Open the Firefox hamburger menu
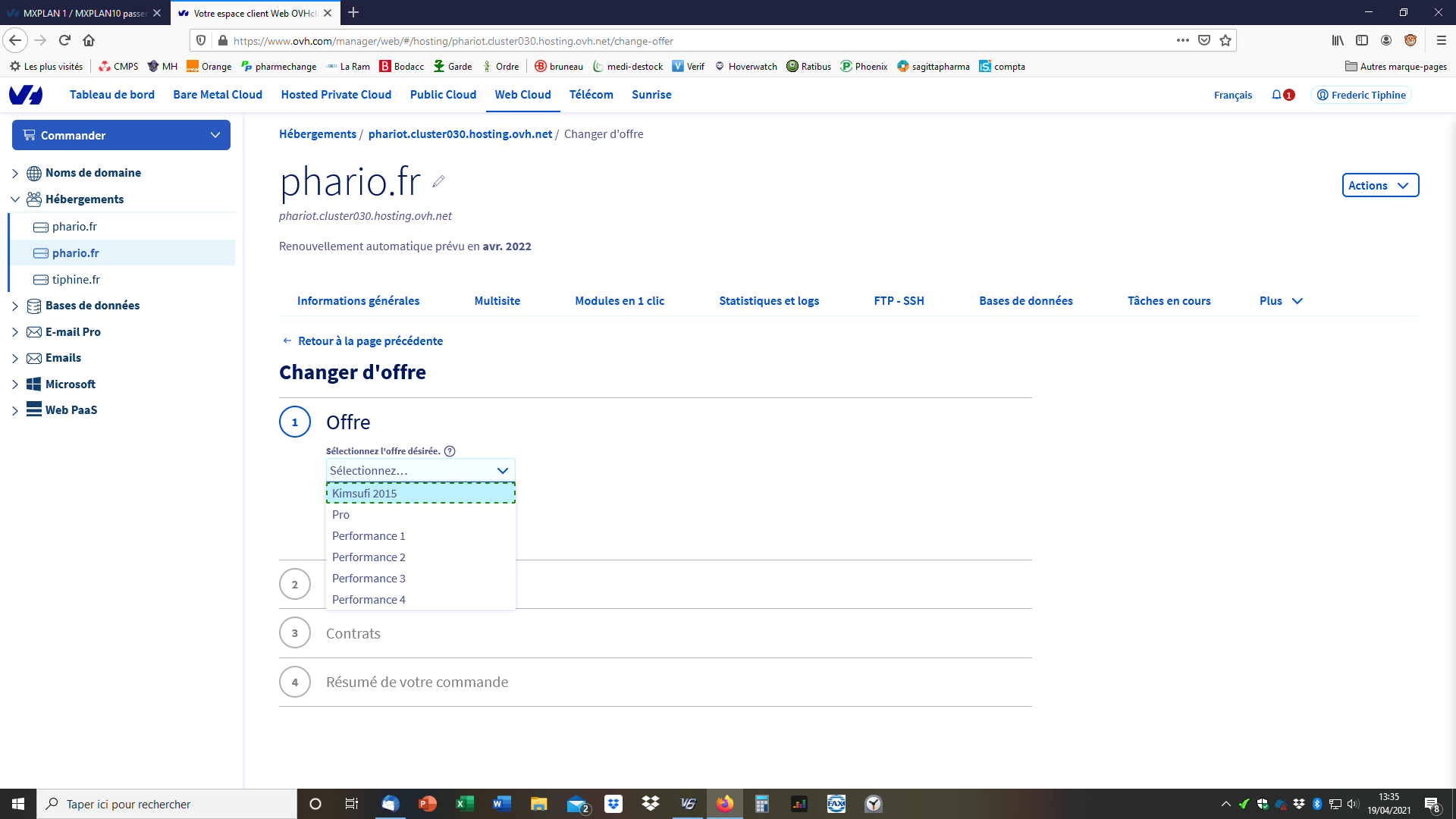Screen dimensions: 1456x819 click(1441, 40)
